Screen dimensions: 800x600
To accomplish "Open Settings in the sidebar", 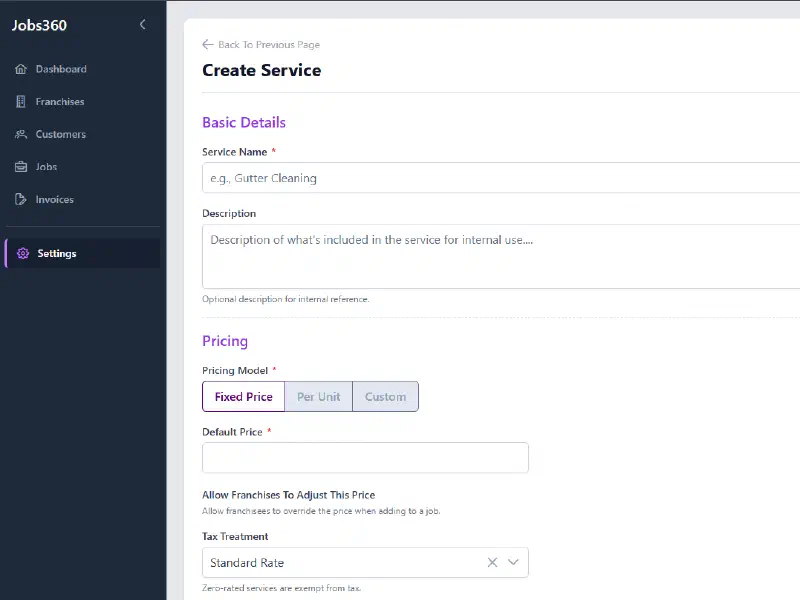I will (83, 254).
